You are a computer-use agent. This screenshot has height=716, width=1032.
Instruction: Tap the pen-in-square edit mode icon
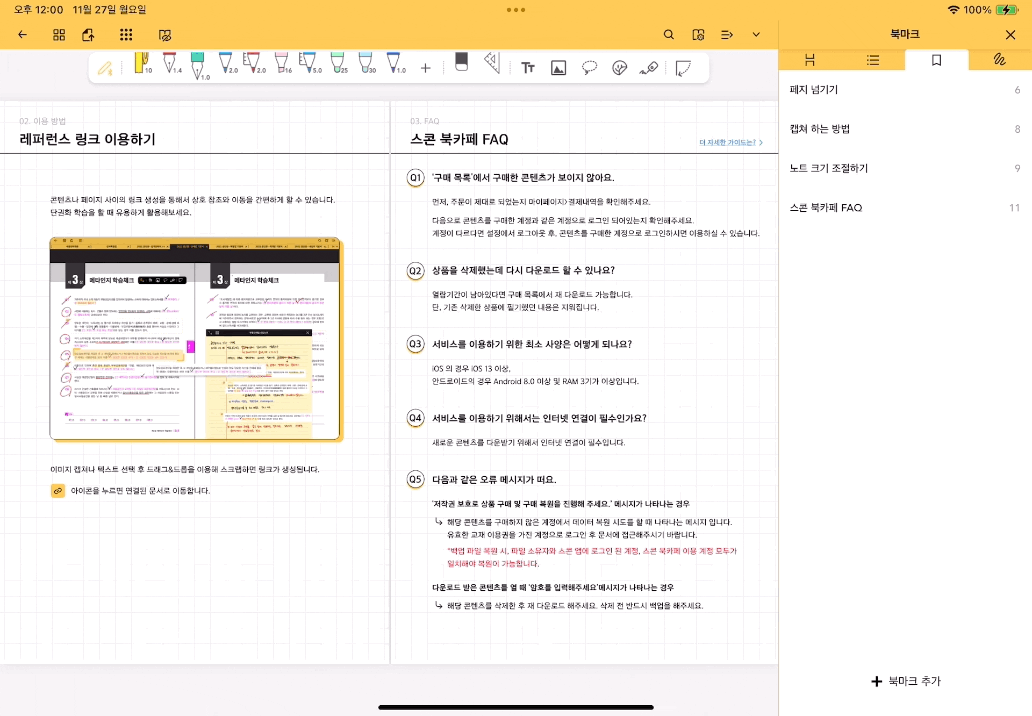click(165, 35)
